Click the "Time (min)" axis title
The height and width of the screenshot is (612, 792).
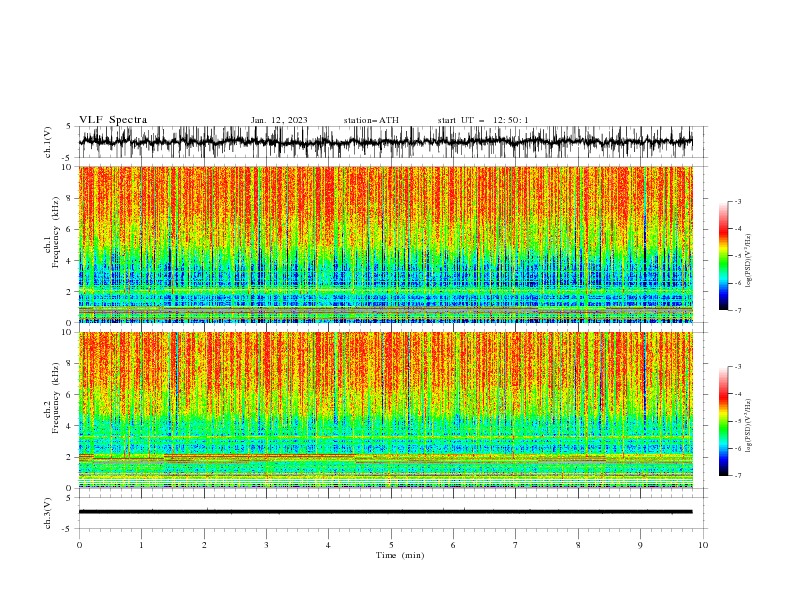400,555
